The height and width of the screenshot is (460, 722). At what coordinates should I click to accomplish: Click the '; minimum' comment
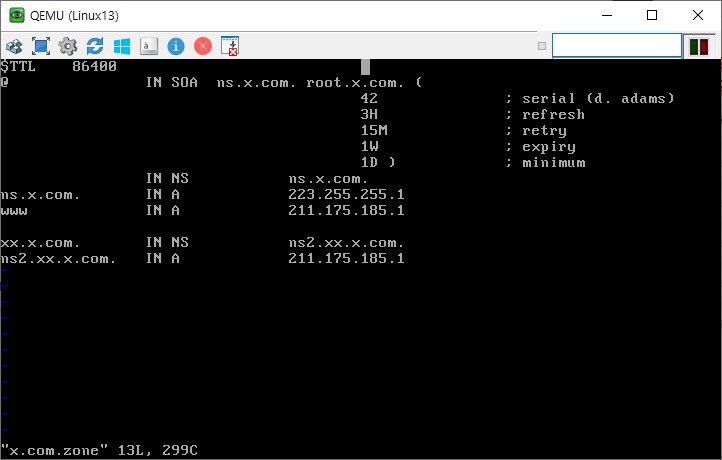[x=545, y=163]
